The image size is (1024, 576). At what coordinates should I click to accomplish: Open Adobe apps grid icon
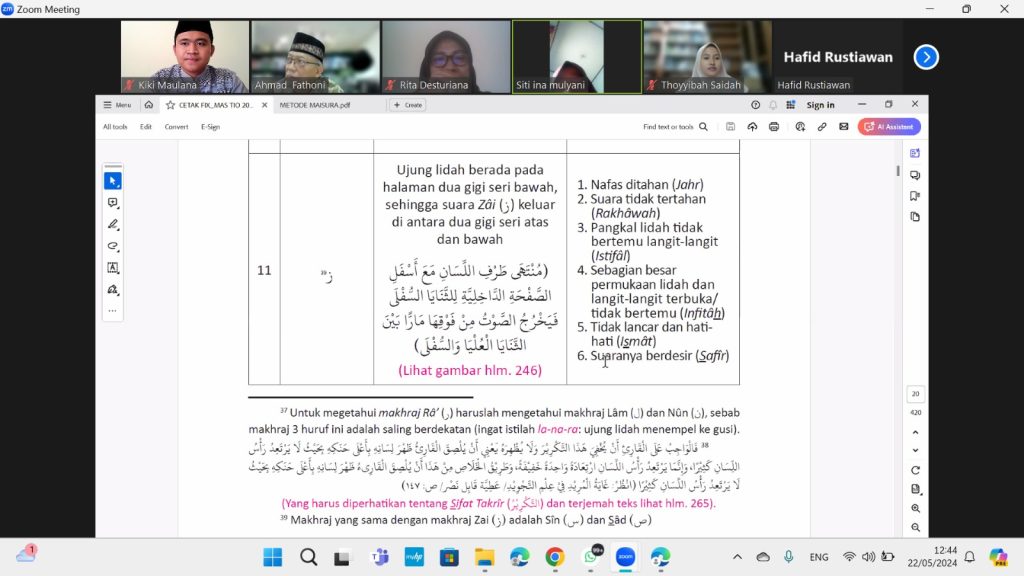(x=791, y=104)
